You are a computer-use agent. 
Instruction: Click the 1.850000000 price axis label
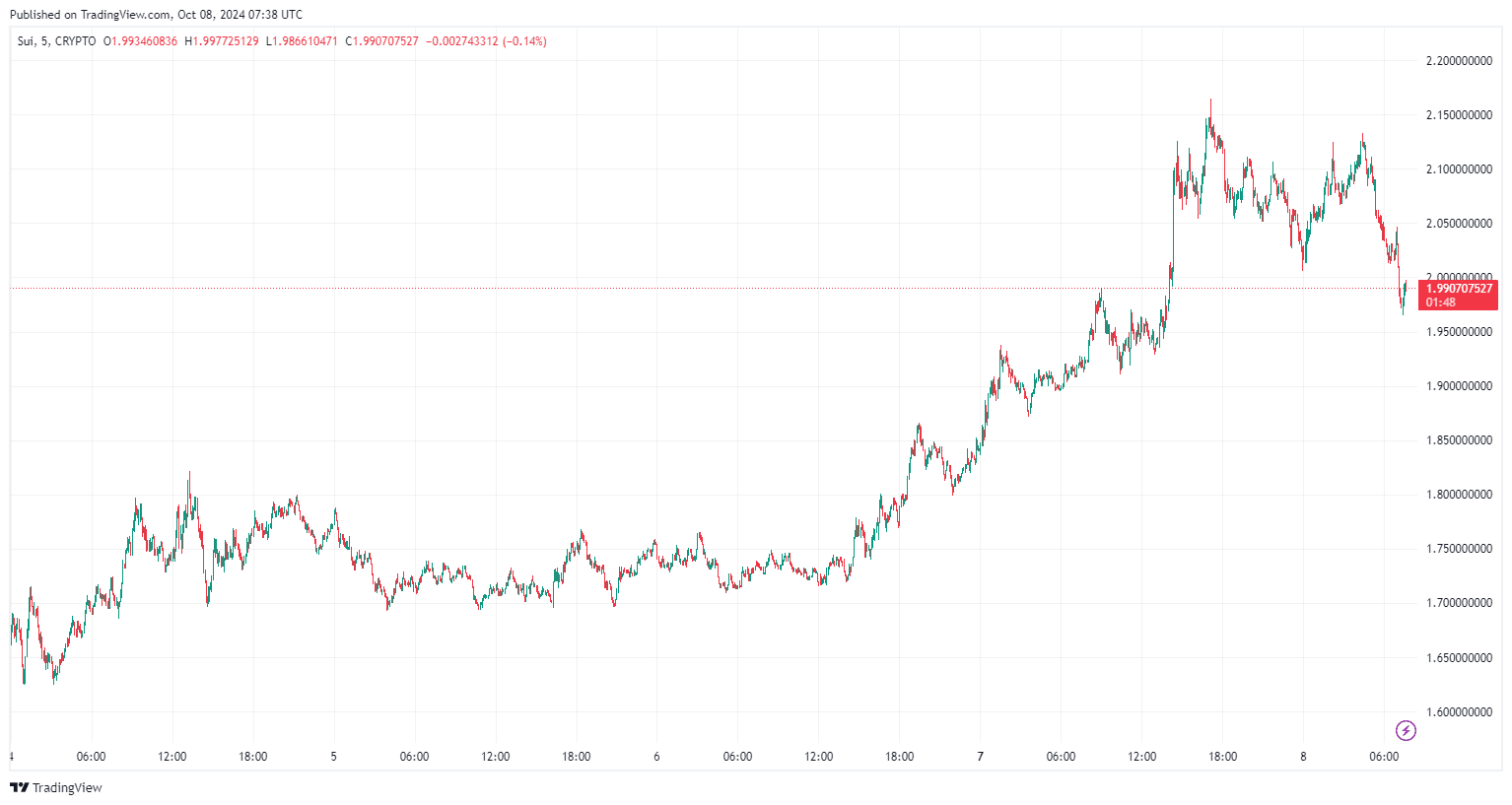pos(1459,440)
